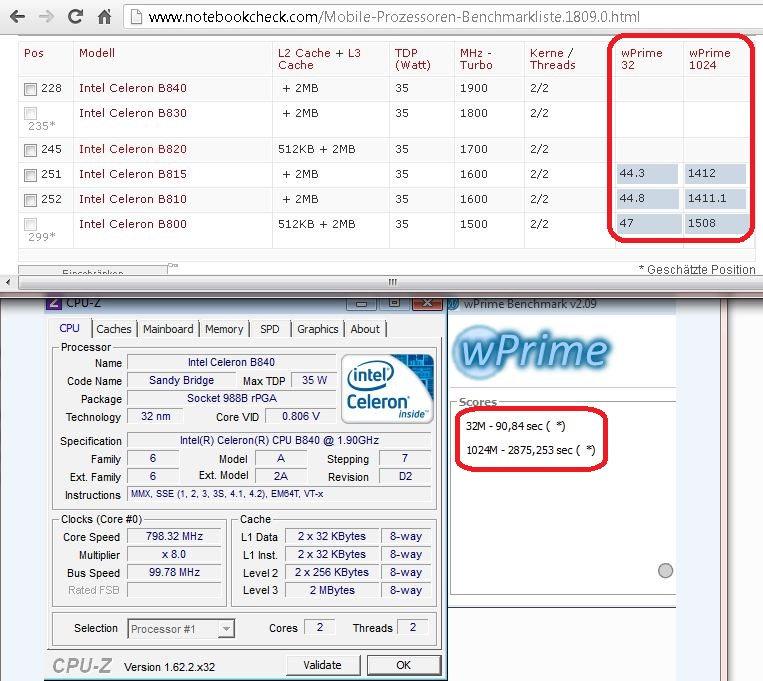Switch to SPD tab
763x681 pixels.
270,329
